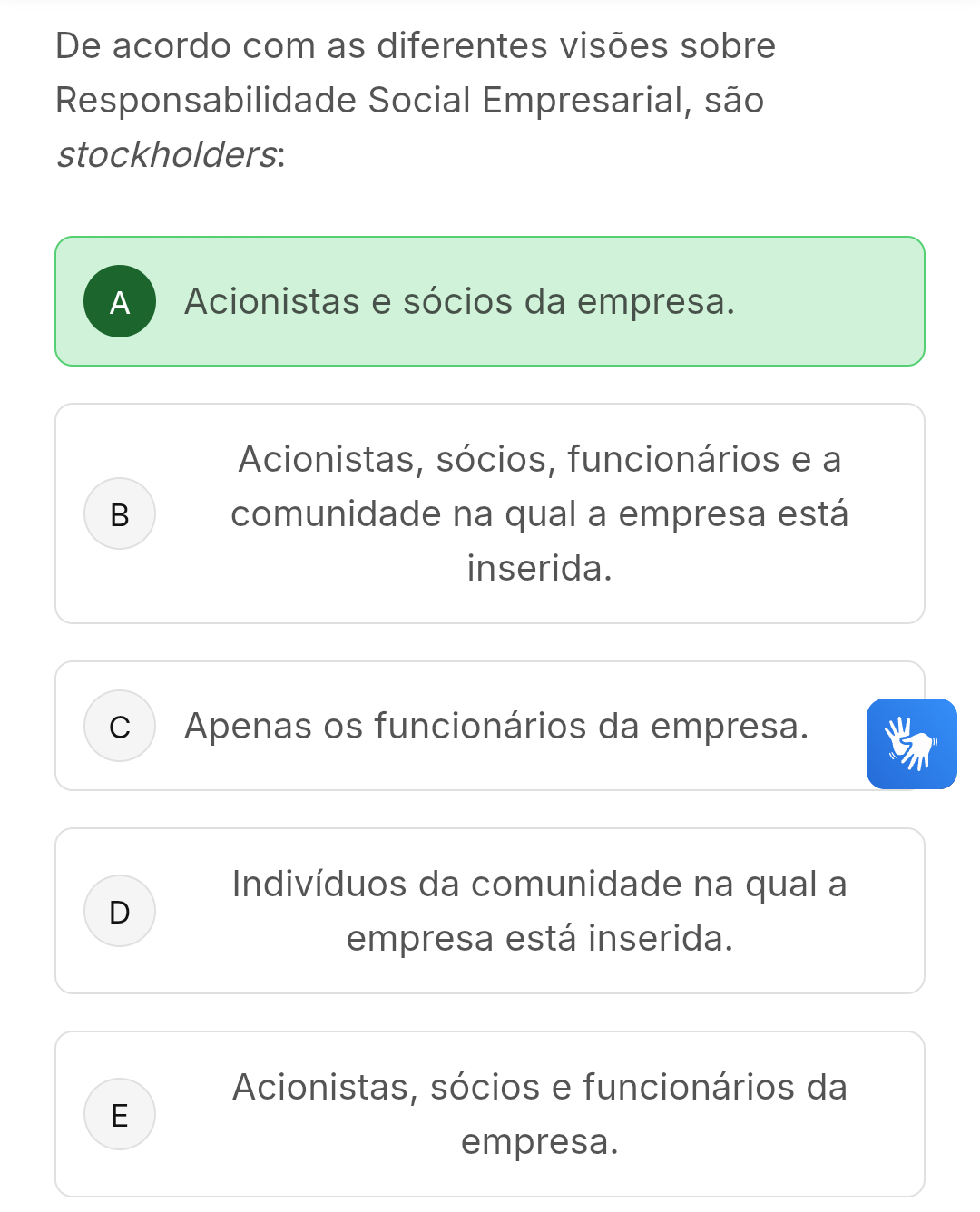
Task: Choose the letter B option circle
Action: pos(120,514)
